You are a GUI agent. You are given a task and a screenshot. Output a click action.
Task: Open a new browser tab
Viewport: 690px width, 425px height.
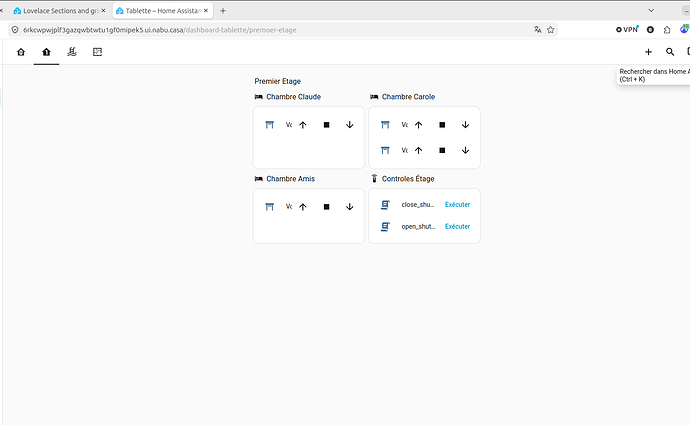point(223,11)
